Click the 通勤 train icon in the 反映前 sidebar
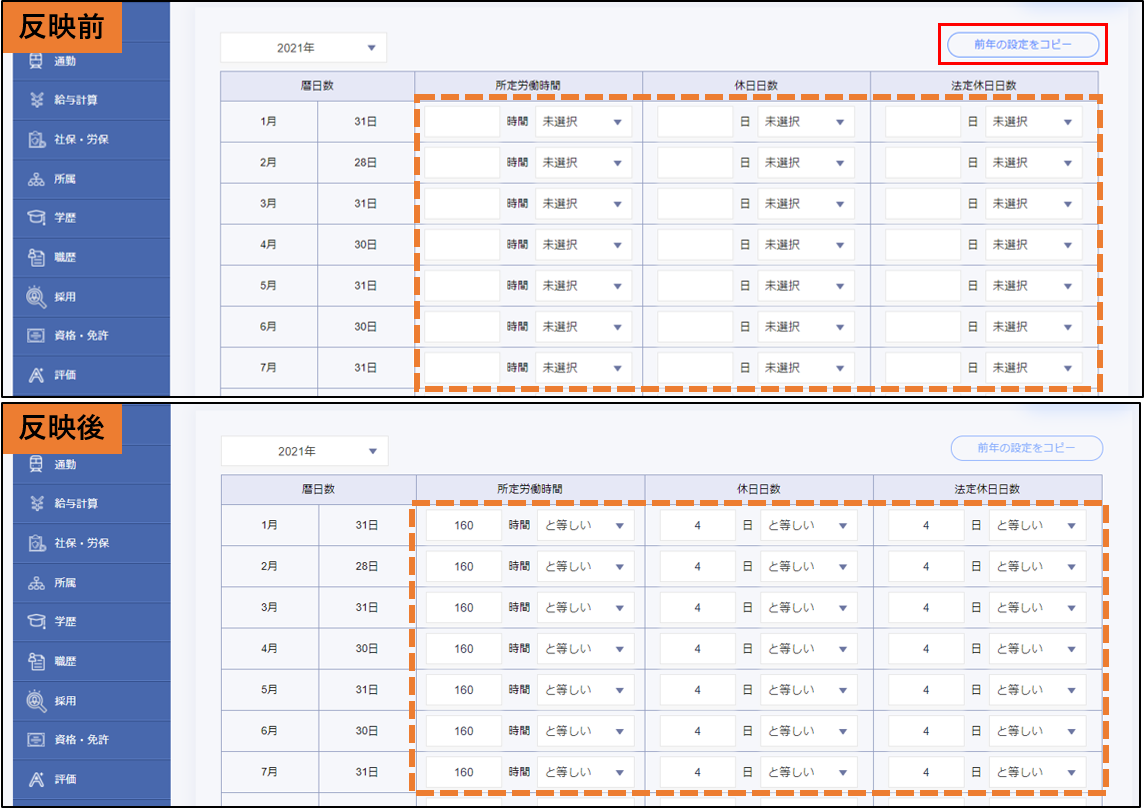Image resolution: width=1144 pixels, height=808 pixels. point(36,60)
